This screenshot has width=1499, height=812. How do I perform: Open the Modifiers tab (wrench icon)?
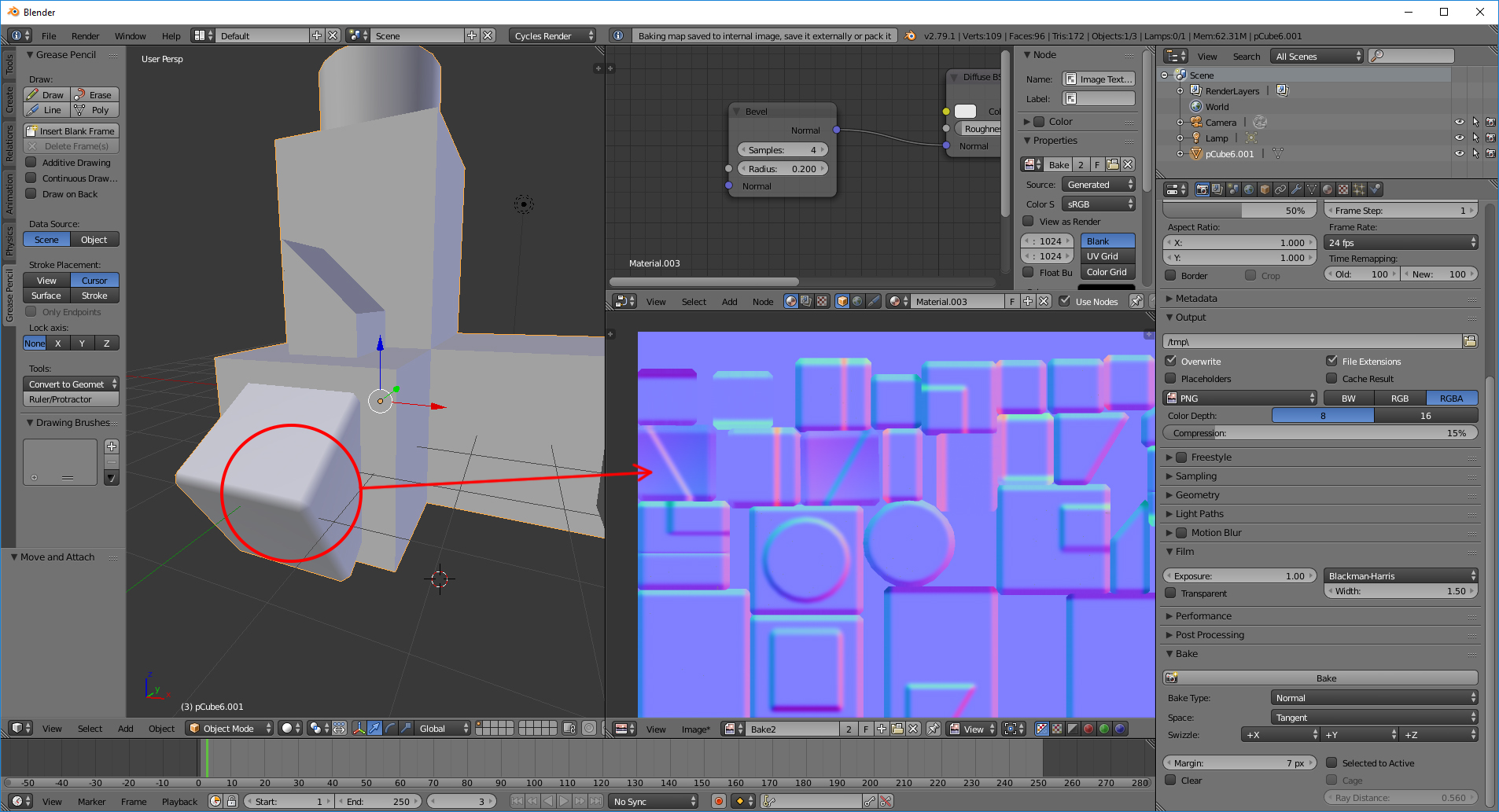coord(1296,189)
